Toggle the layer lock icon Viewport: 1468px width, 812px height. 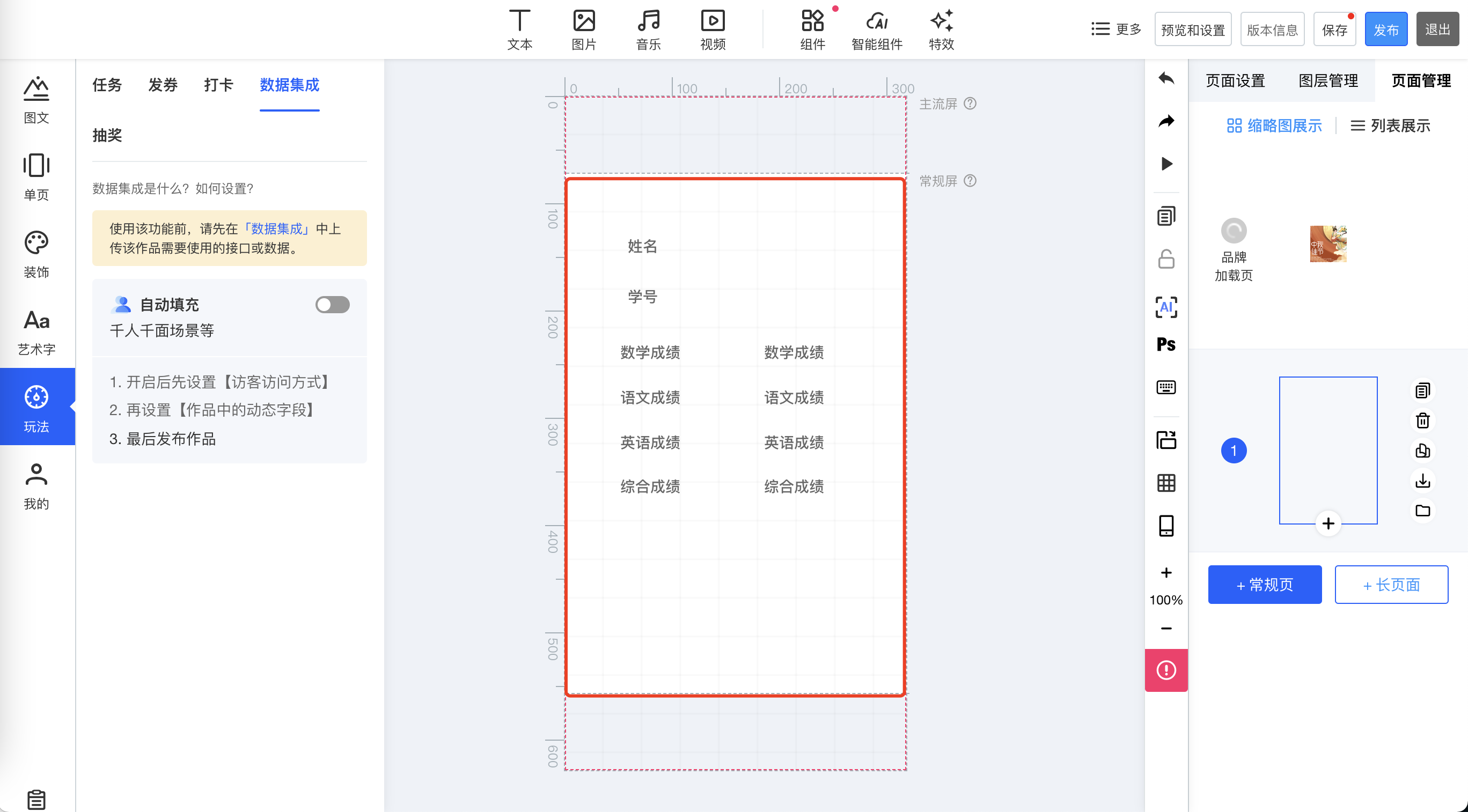[x=1166, y=259]
